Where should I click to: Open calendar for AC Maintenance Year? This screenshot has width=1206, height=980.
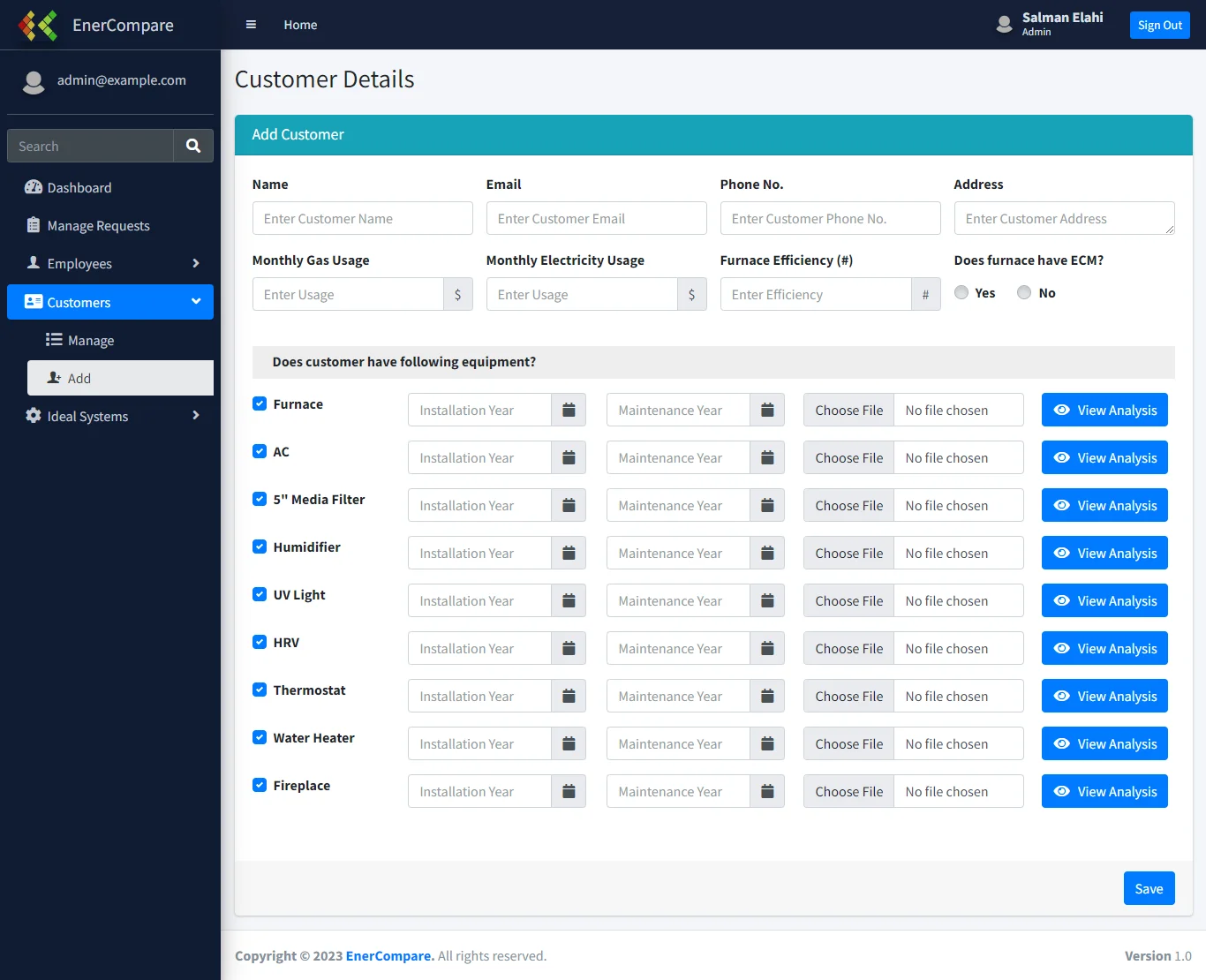767,457
